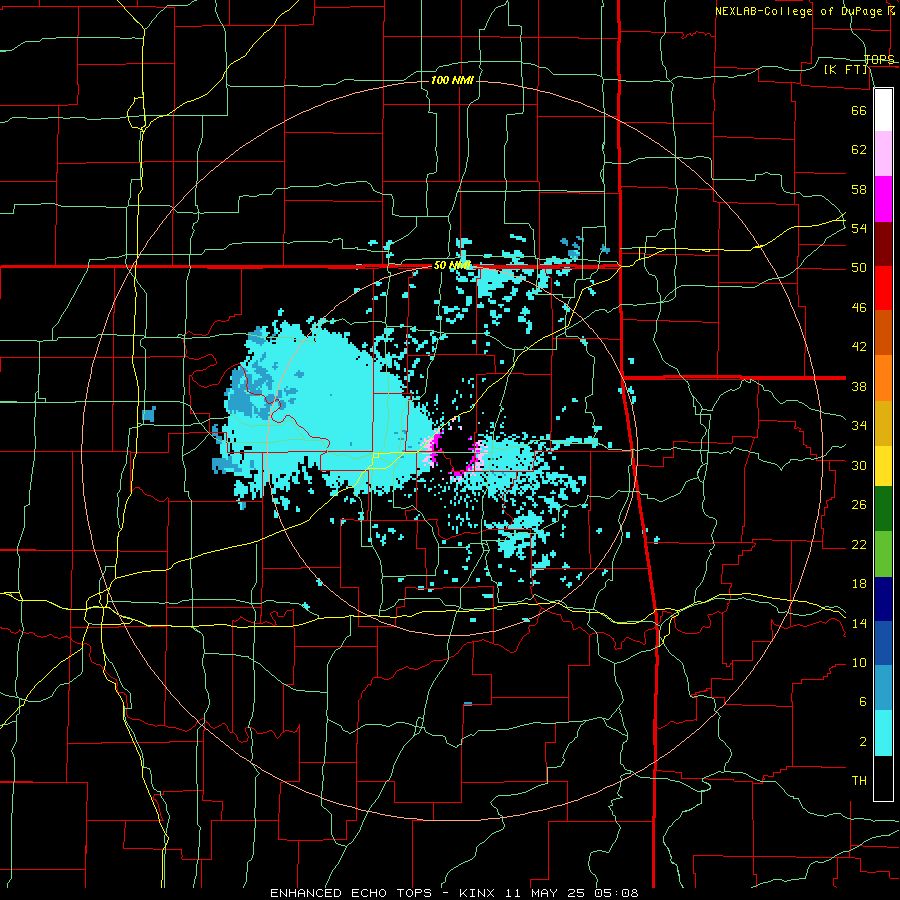The height and width of the screenshot is (900, 900).
Task: Click the steel blue 10 legend swatch
Action: pos(883,688)
